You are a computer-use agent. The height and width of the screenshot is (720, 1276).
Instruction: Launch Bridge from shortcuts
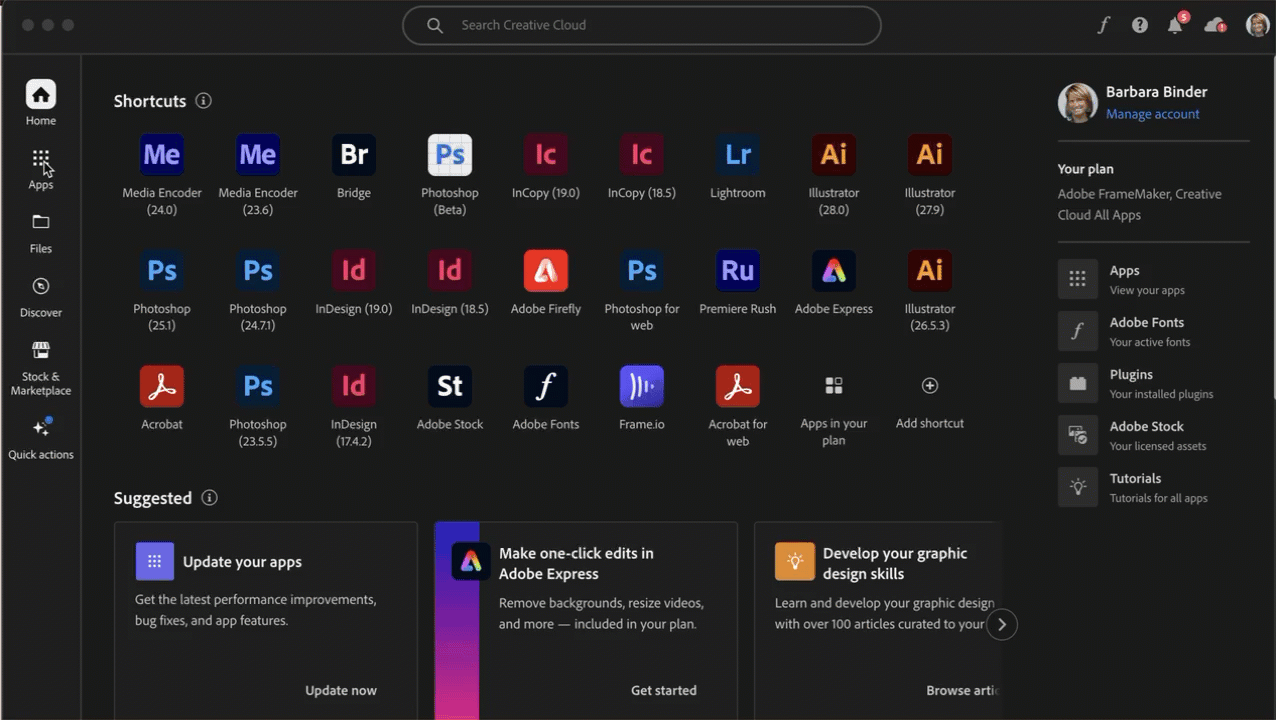(354, 155)
